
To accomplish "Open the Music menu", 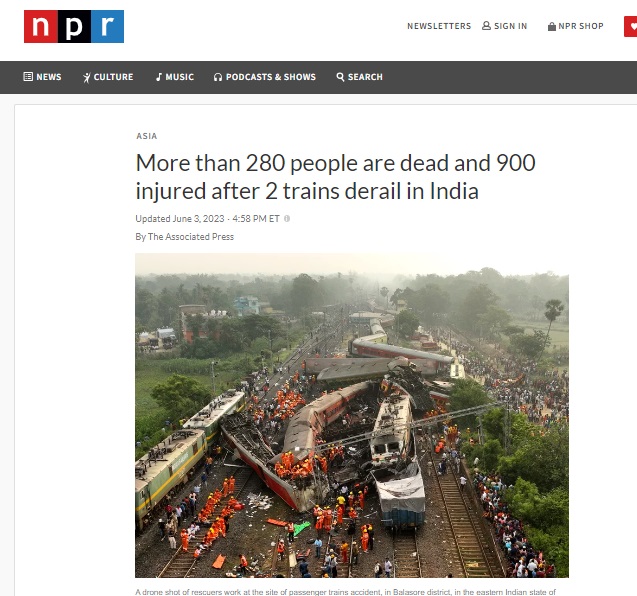I will [x=175, y=77].
